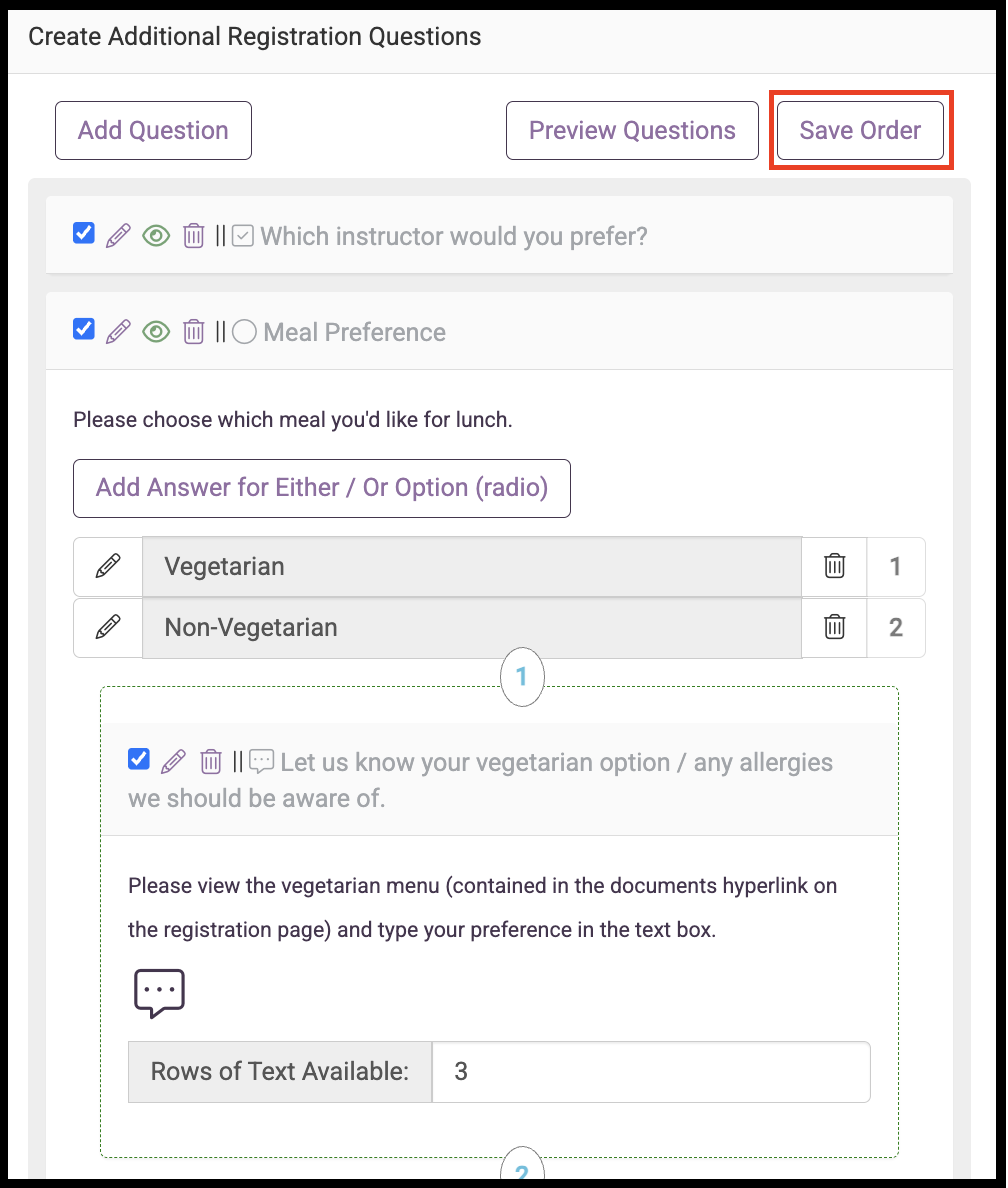Uncheck the instructor question checkbox
The height and width of the screenshot is (1188, 1008).
coord(84,233)
